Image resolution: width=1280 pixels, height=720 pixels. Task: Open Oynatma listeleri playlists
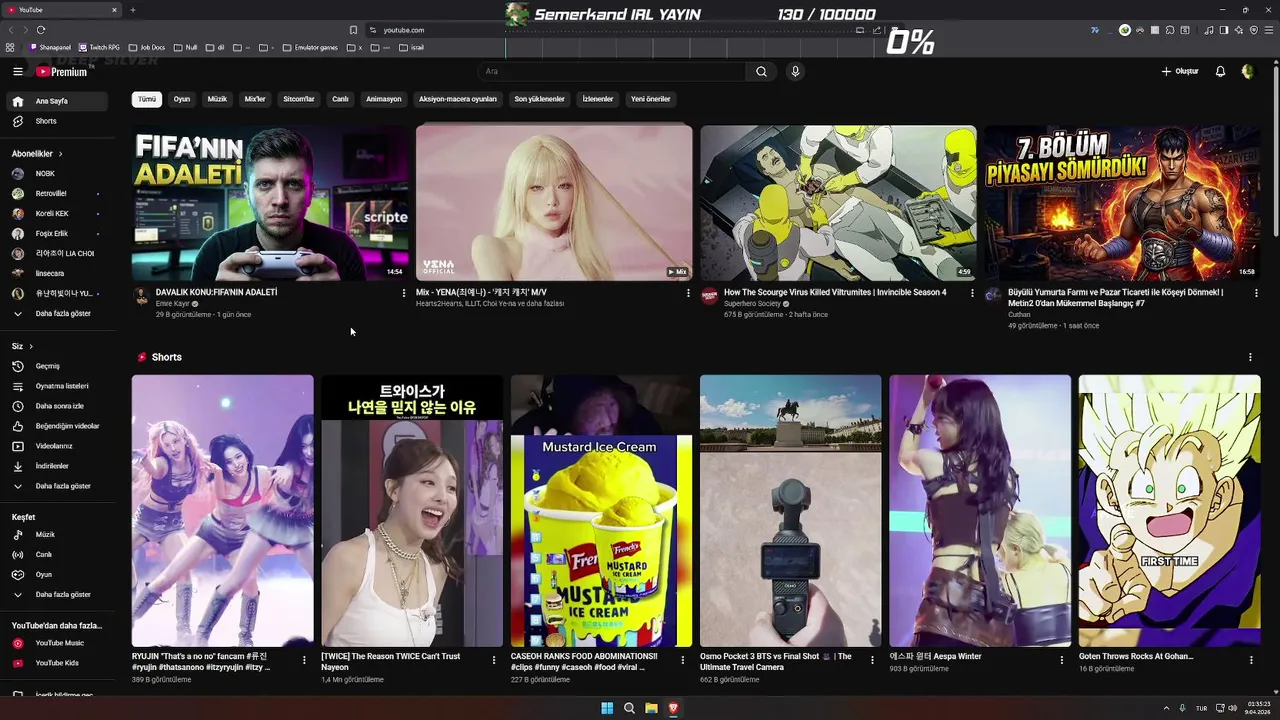tap(58, 386)
